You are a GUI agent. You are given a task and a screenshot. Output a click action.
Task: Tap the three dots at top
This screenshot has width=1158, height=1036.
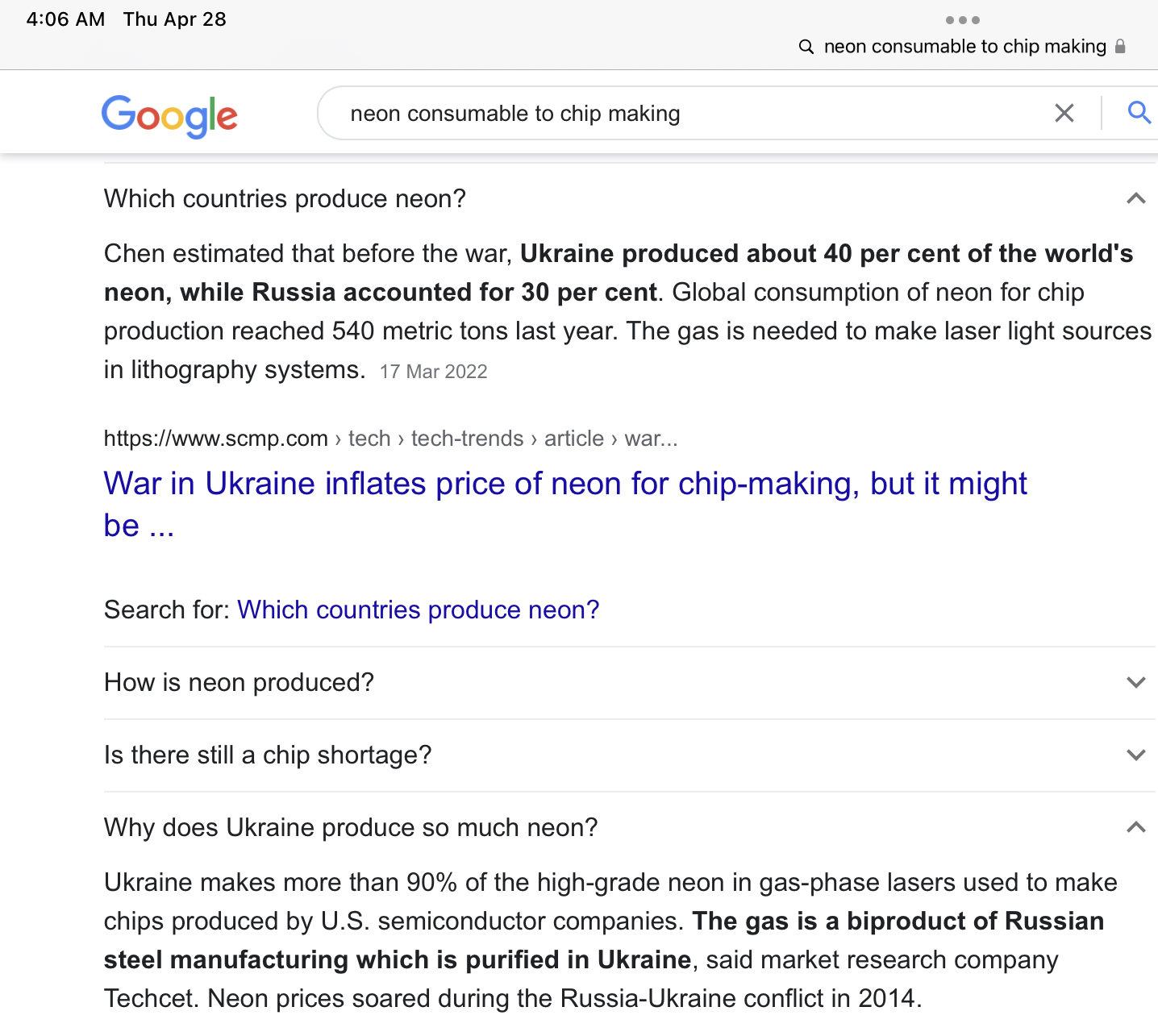click(962, 20)
